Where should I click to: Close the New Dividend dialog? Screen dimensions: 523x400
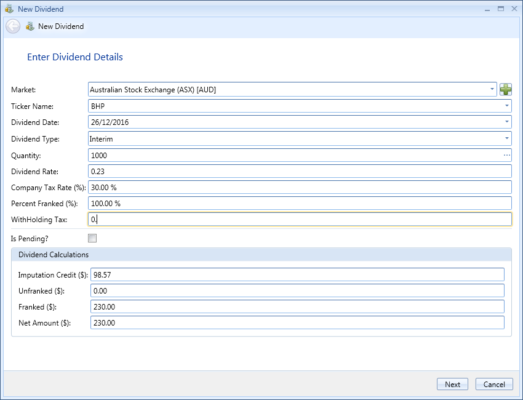pyautogui.click(x=514, y=9)
